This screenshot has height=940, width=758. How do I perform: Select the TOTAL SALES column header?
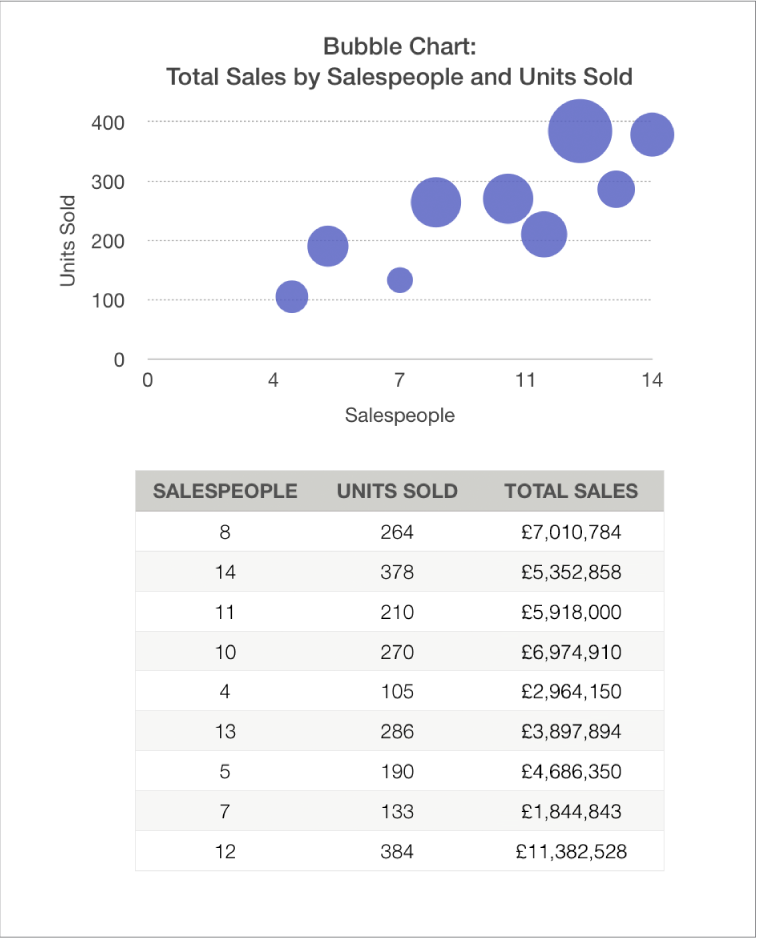point(571,491)
